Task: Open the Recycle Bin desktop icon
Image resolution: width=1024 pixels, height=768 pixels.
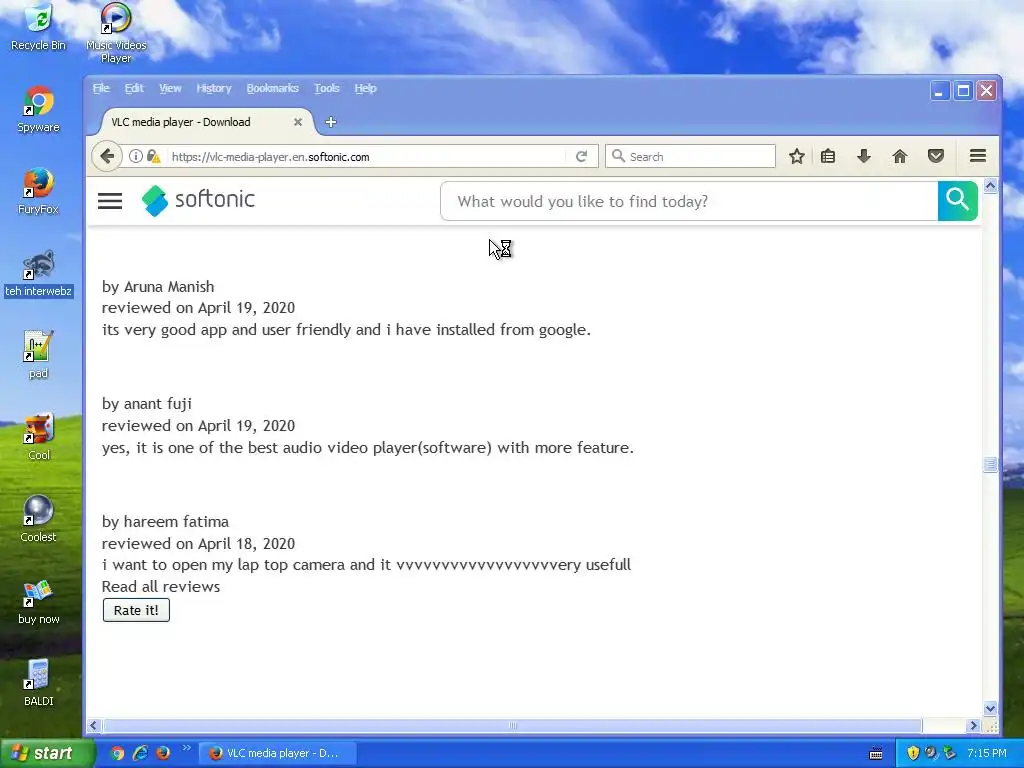Action: 38,27
